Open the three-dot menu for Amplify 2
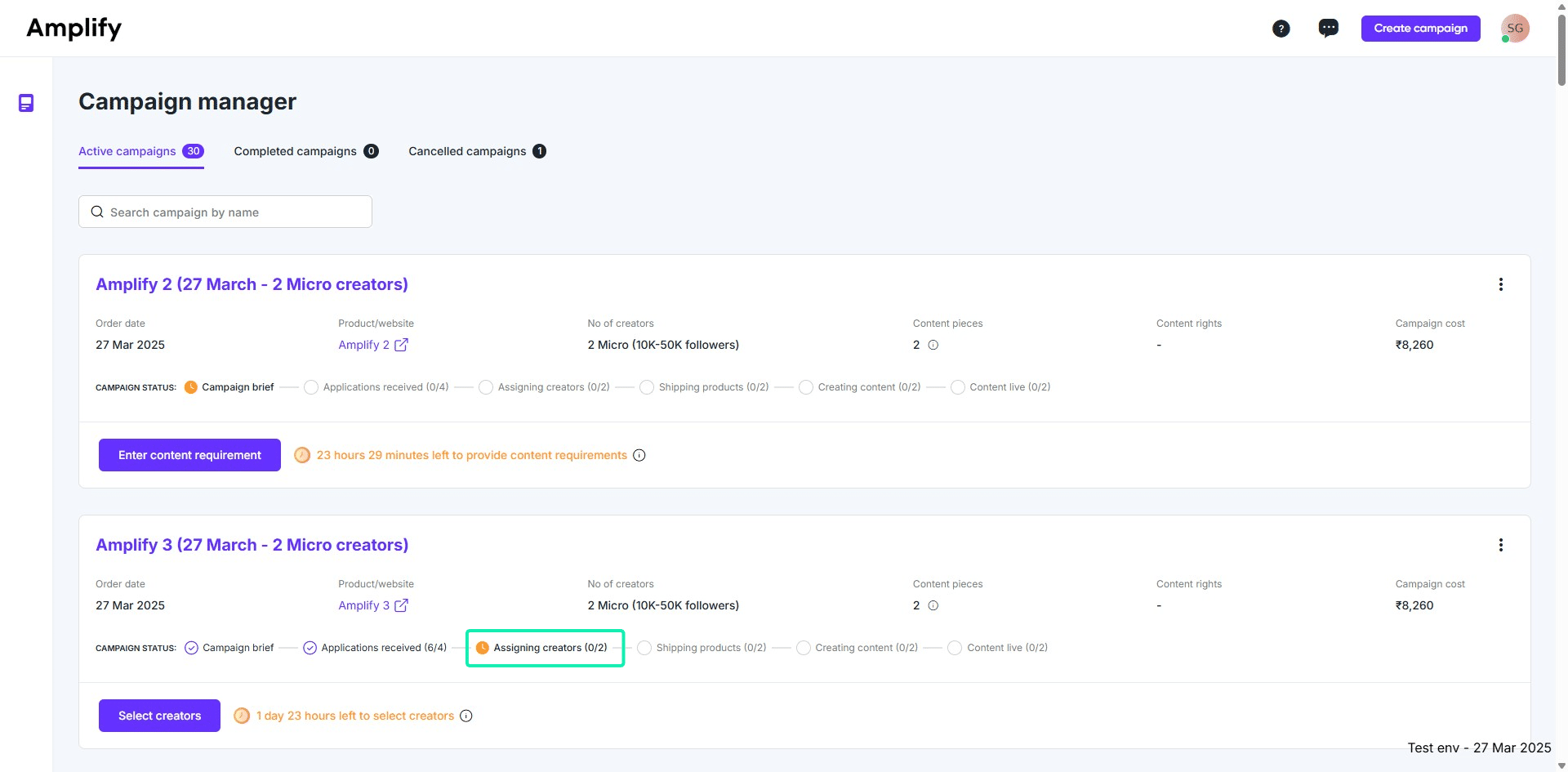This screenshot has height=772, width=1568. 1500,284
